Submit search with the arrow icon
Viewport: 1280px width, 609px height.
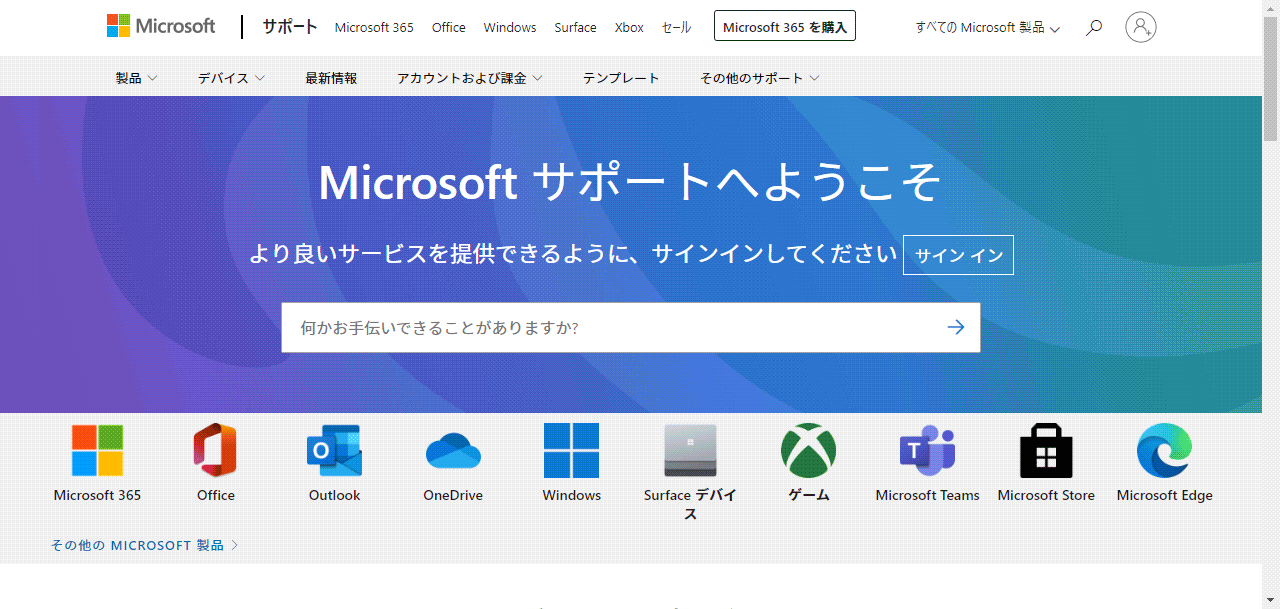click(x=956, y=327)
